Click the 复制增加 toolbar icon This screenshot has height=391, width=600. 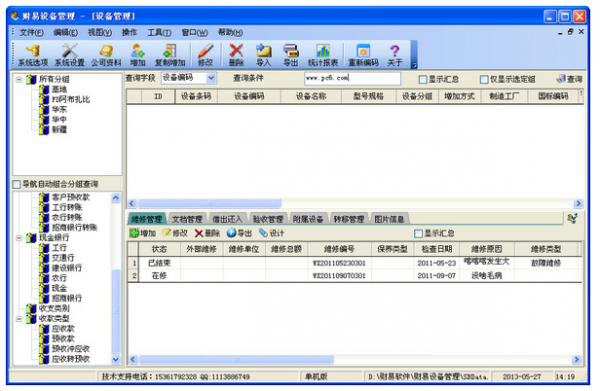pos(170,55)
